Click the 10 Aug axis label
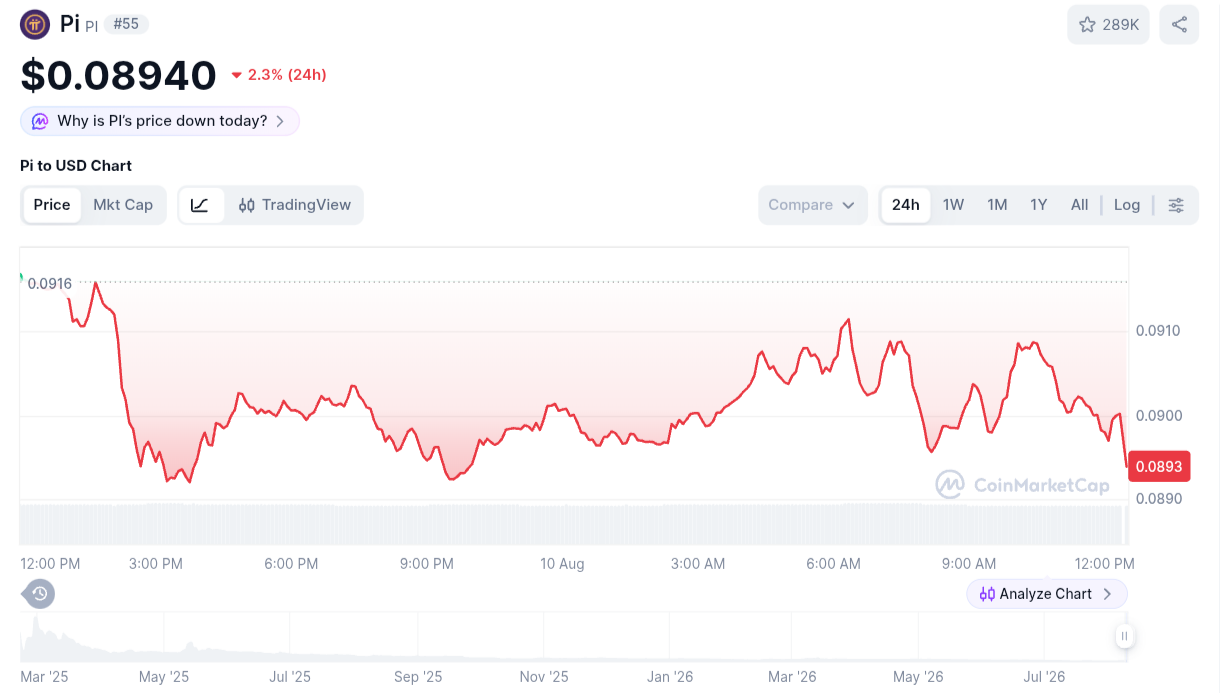Image resolution: width=1220 pixels, height=693 pixels. [562, 564]
